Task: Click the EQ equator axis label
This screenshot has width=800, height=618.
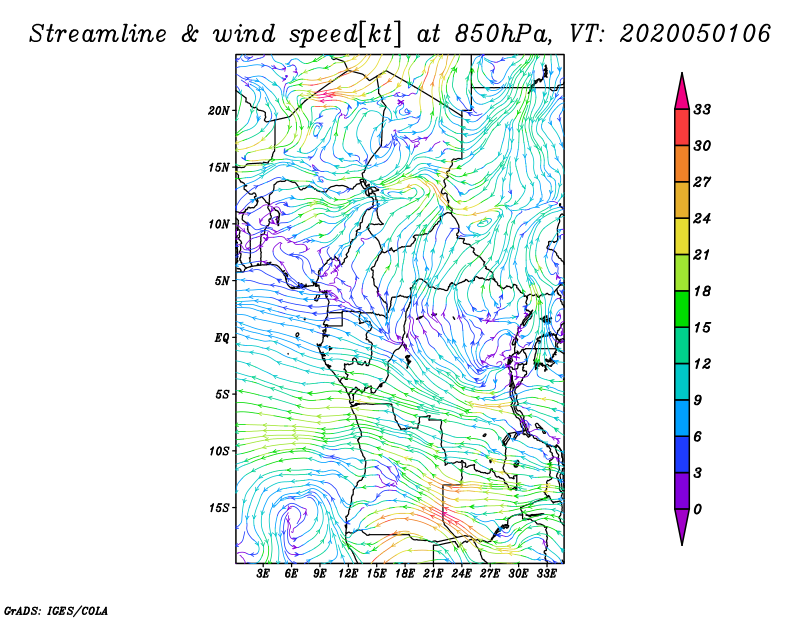Action: (x=222, y=338)
